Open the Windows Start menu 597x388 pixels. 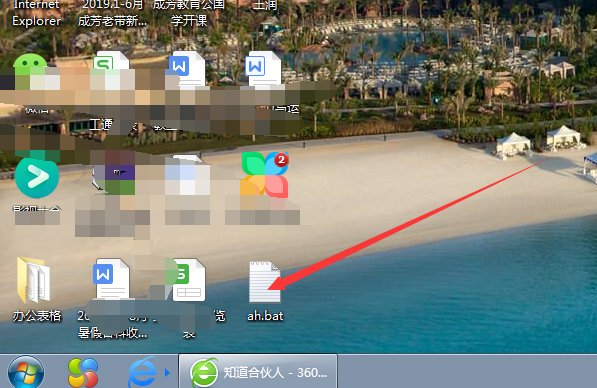coord(26,372)
